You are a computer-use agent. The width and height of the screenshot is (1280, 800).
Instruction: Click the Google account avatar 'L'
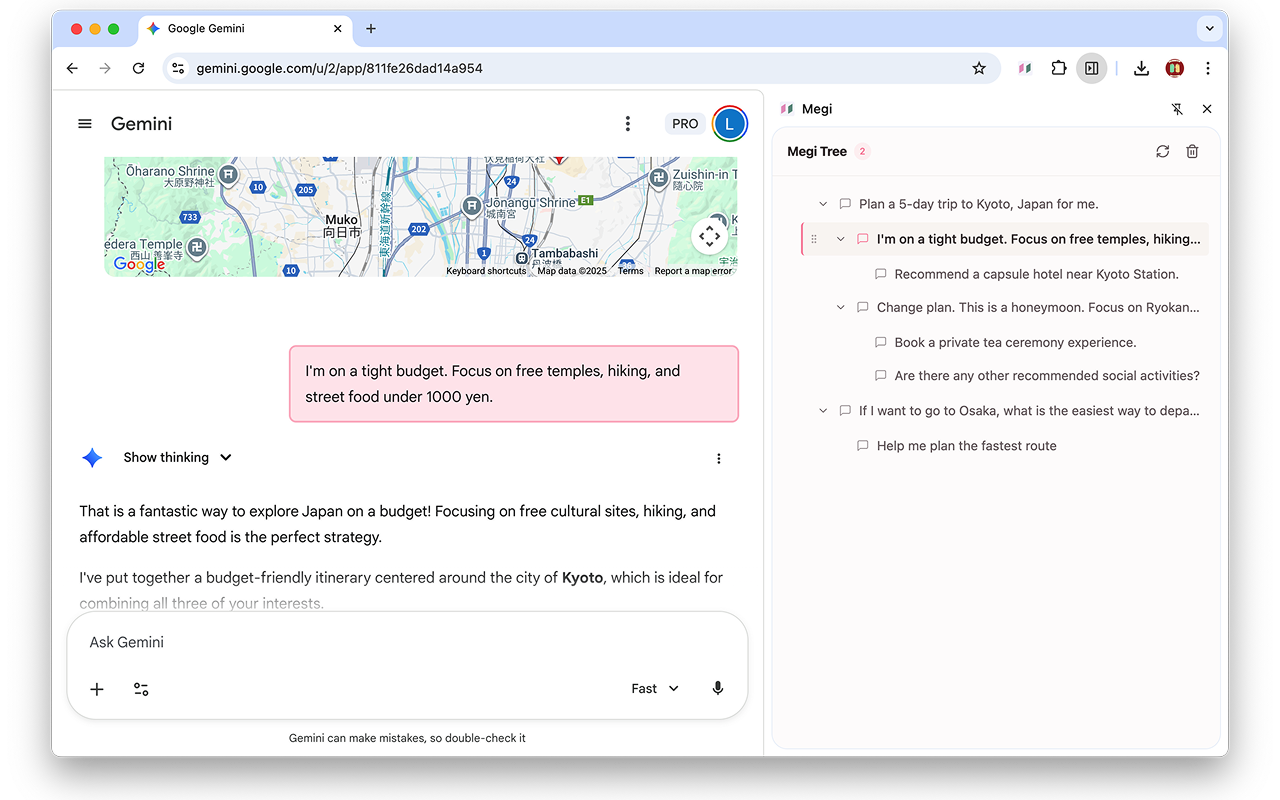tap(730, 124)
